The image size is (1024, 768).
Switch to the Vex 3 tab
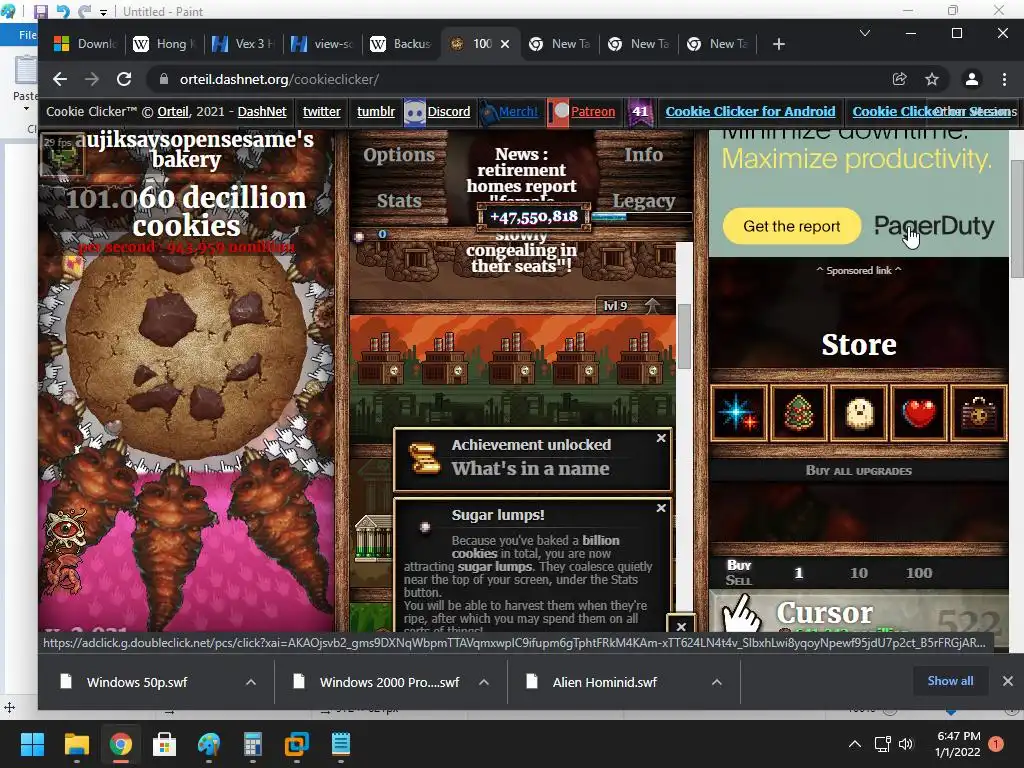click(244, 44)
